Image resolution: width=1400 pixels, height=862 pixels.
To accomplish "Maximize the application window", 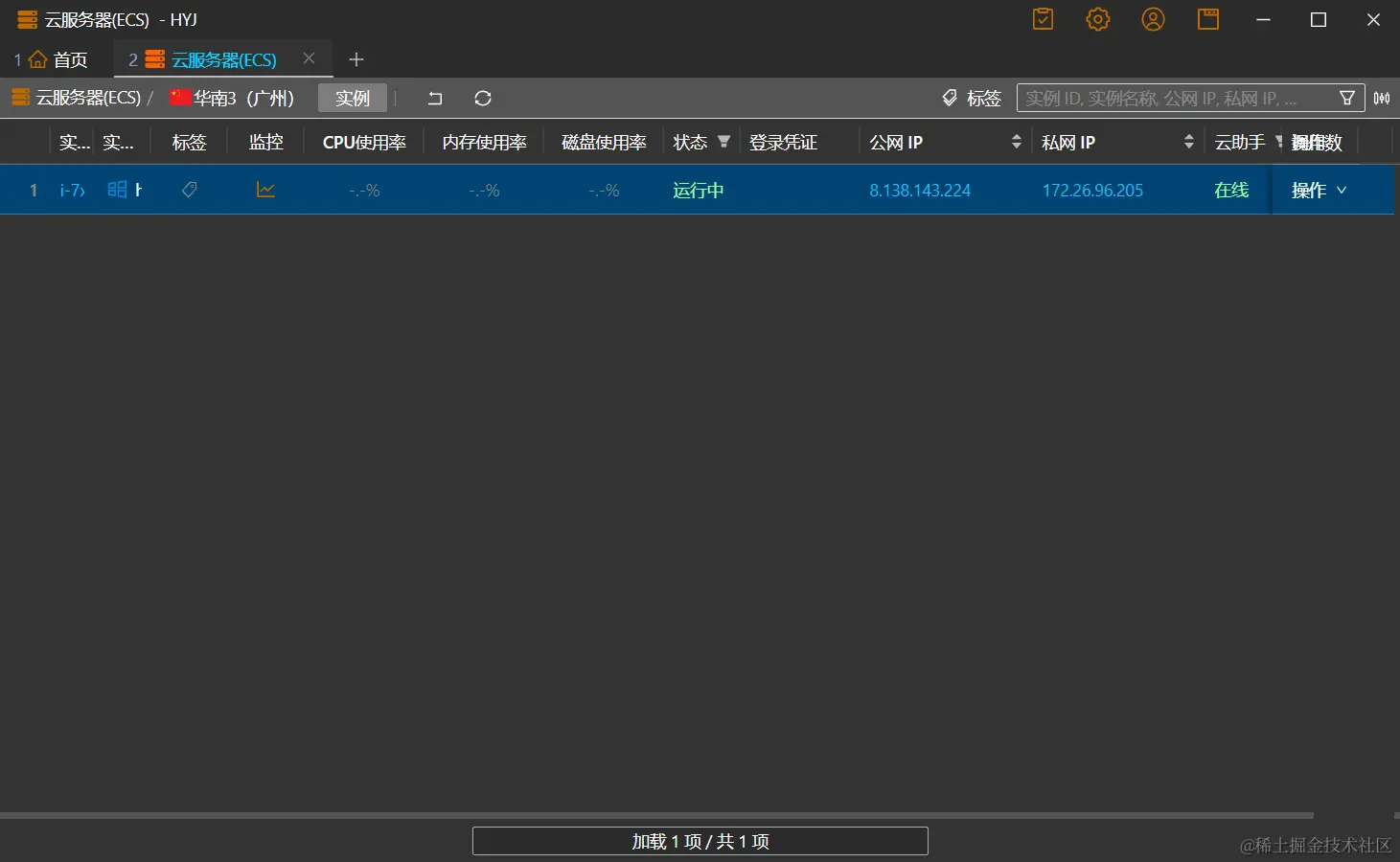I will (x=1319, y=19).
